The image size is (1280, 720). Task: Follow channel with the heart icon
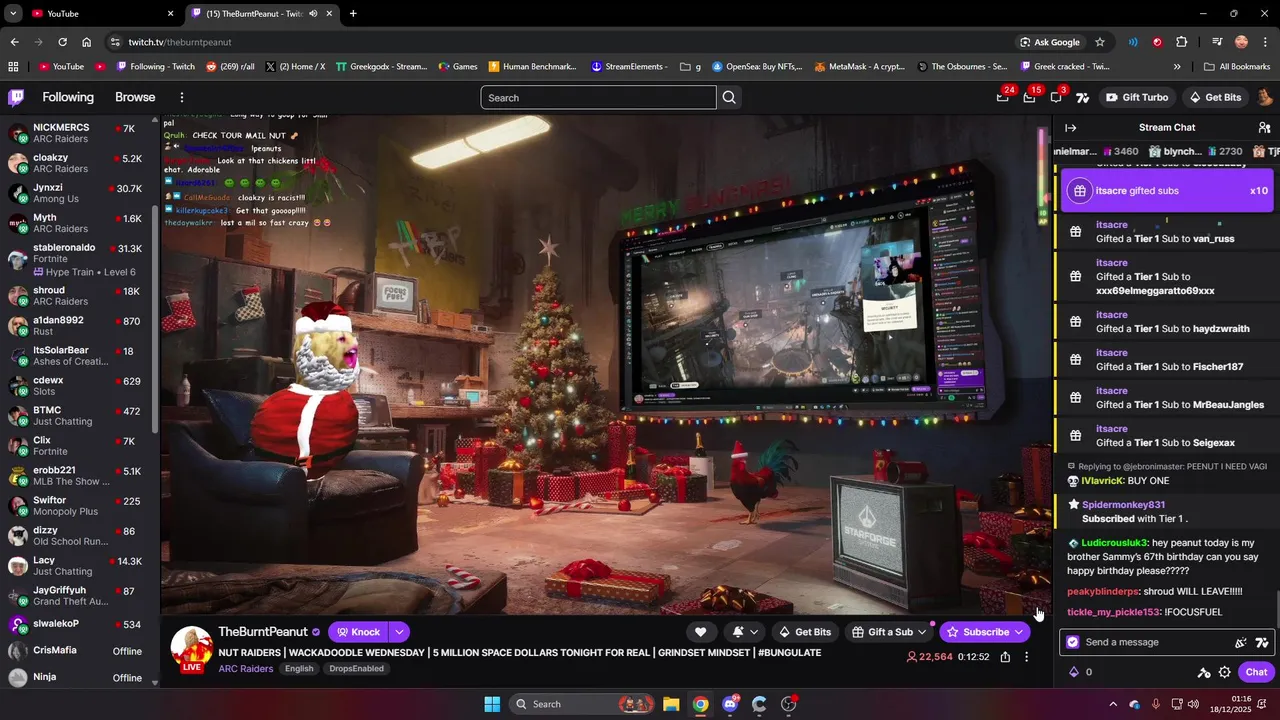tap(700, 632)
